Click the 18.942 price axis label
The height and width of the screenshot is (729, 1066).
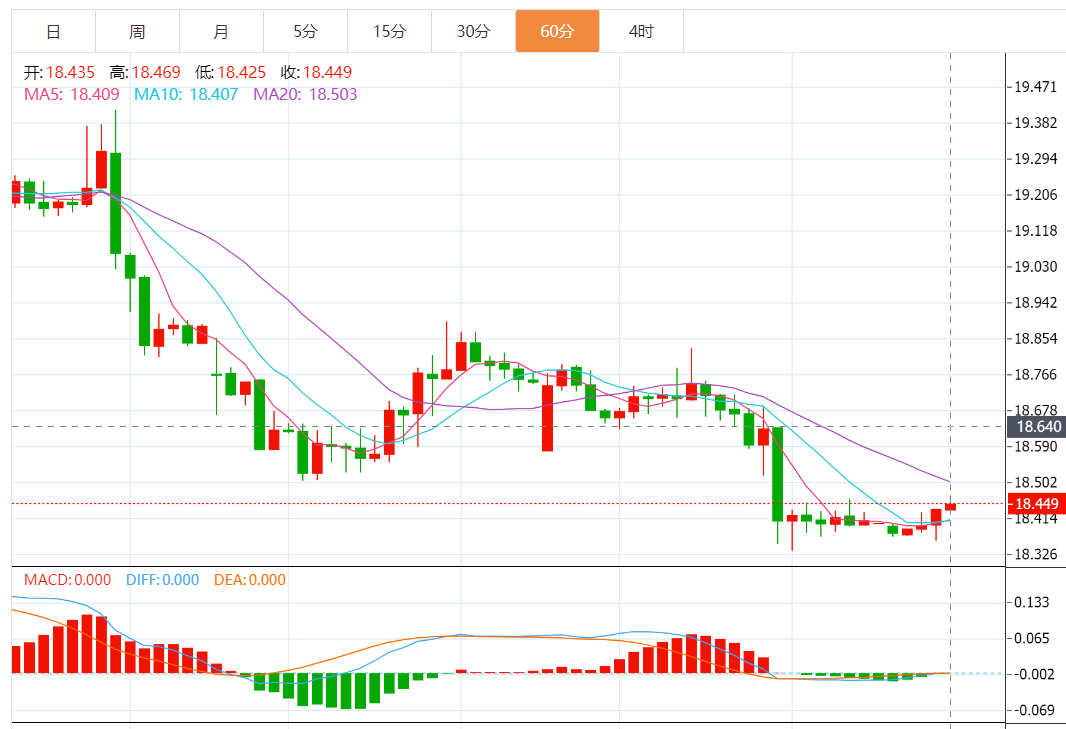pyautogui.click(x=1035, y=303)
